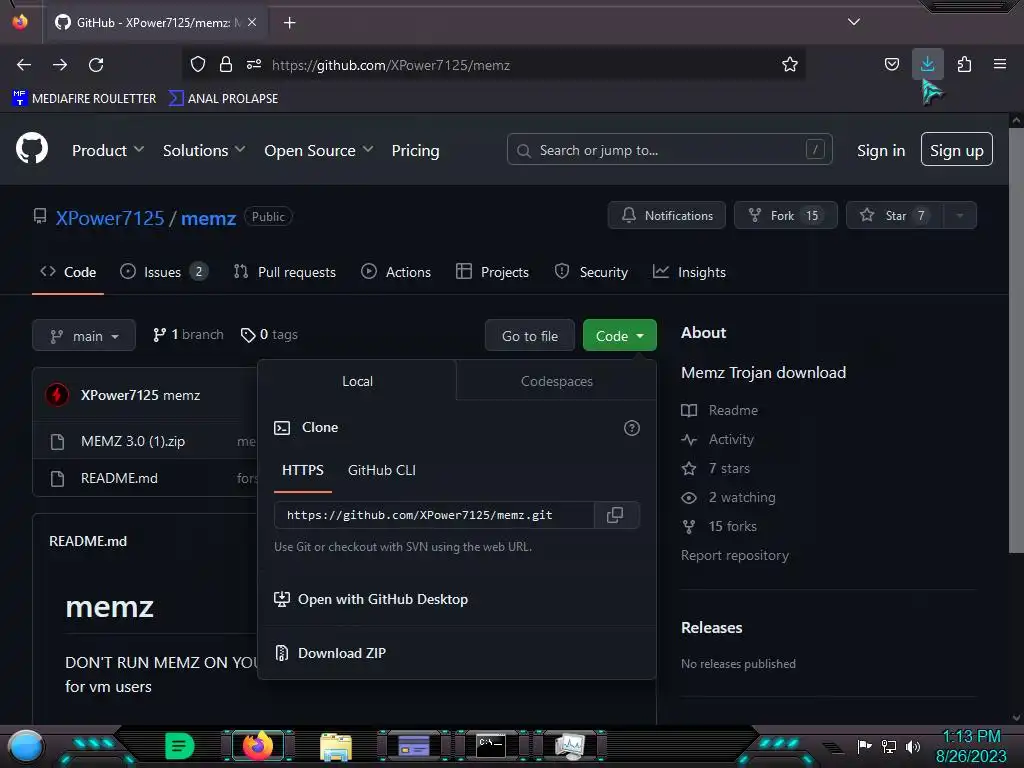Copy the clone URL to clipboard
Viewport: 1024px width, 768px height.
[615, 515]
